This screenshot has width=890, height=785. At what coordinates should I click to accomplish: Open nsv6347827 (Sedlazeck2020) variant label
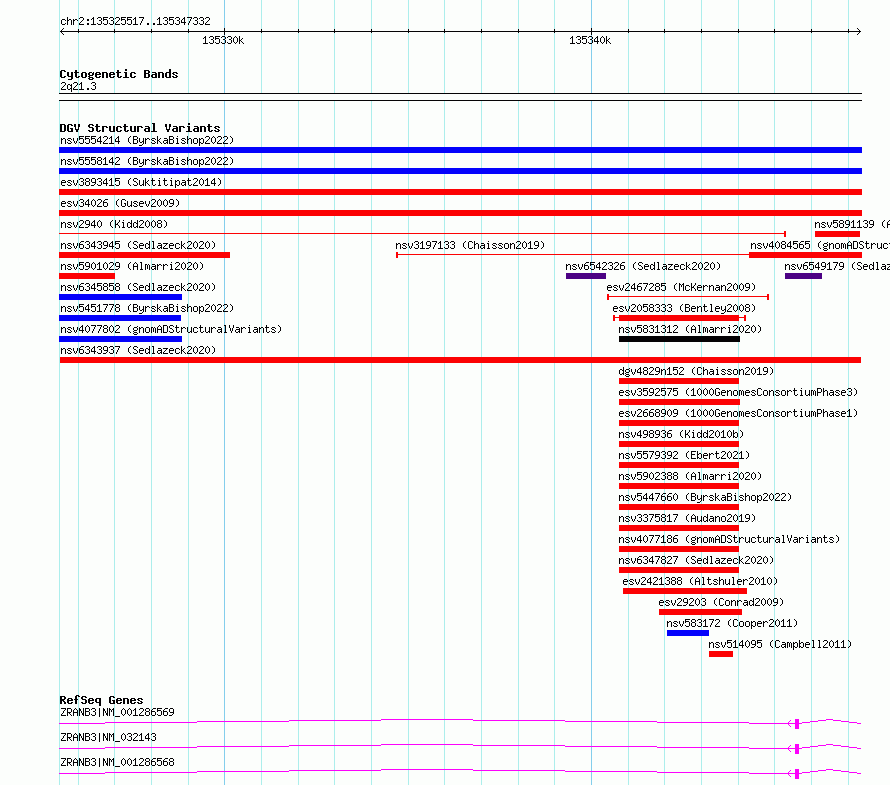pyautogui.click(x=696, y=560)
